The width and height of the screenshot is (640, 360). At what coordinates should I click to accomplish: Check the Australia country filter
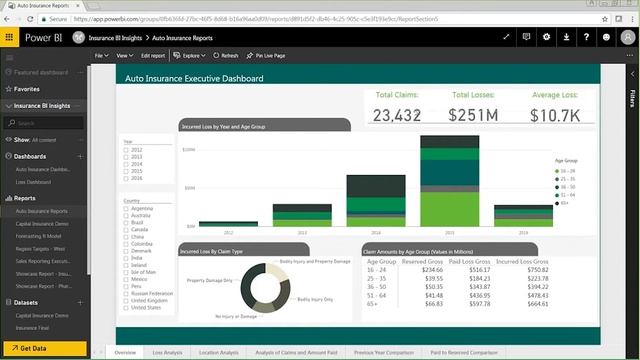[x=126, y=216]
